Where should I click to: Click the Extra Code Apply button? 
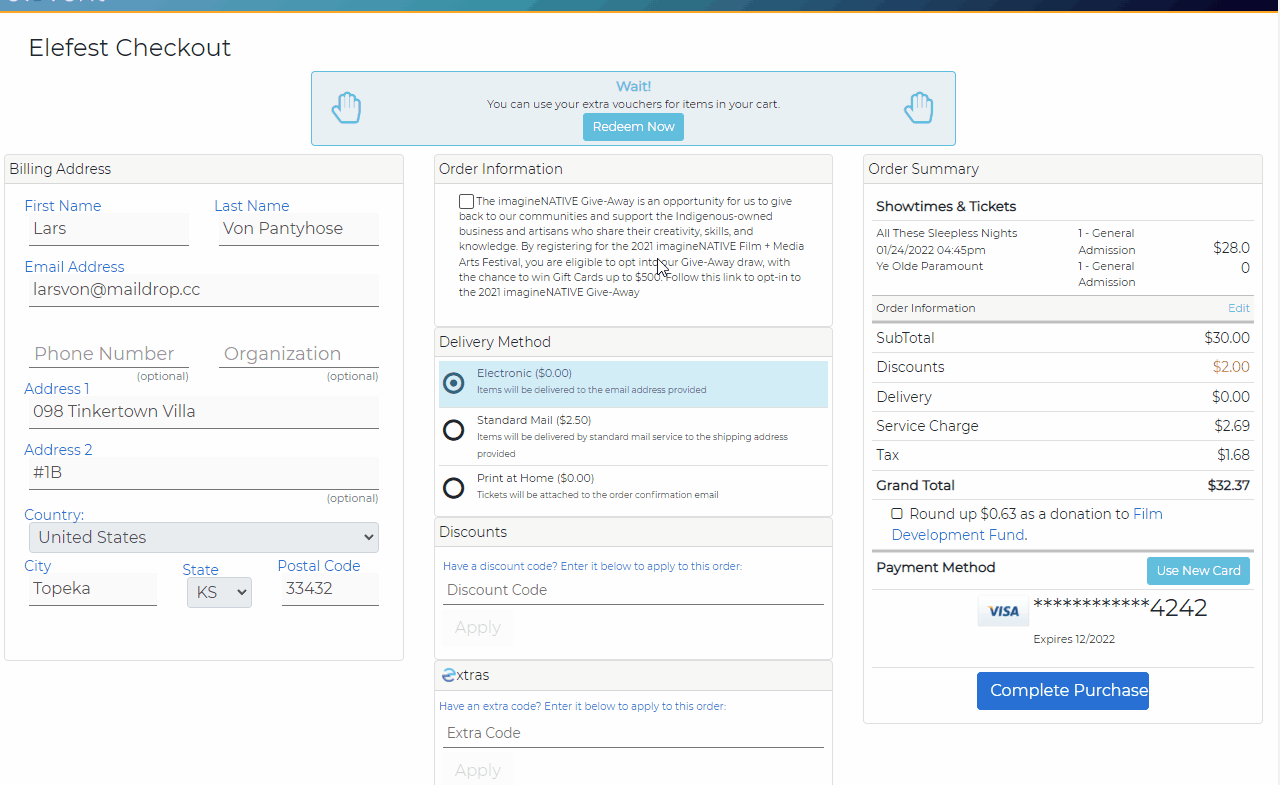pos(478,770)
